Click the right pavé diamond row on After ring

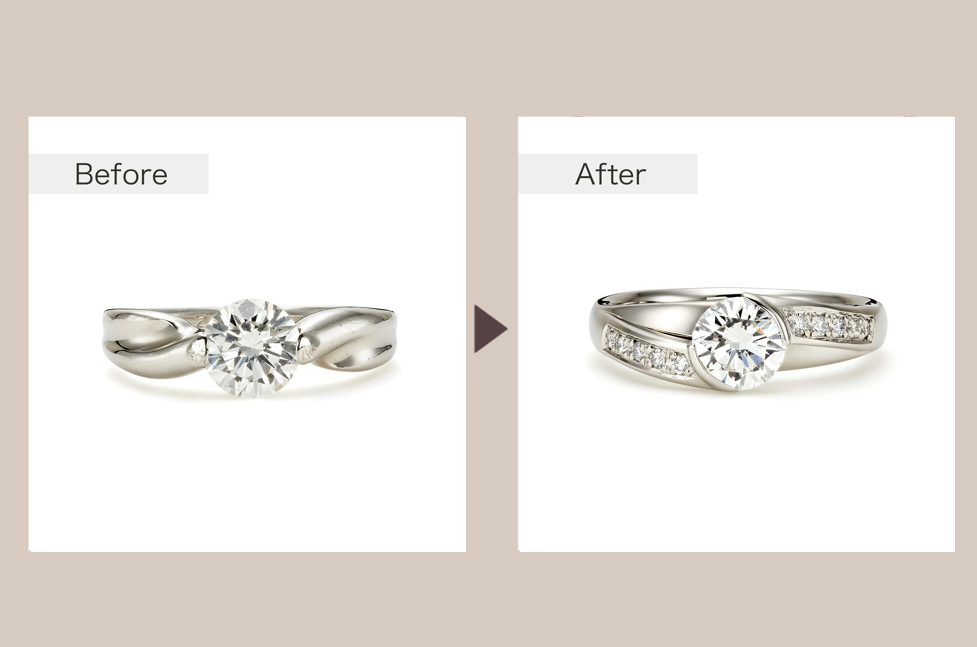point(829,325)
